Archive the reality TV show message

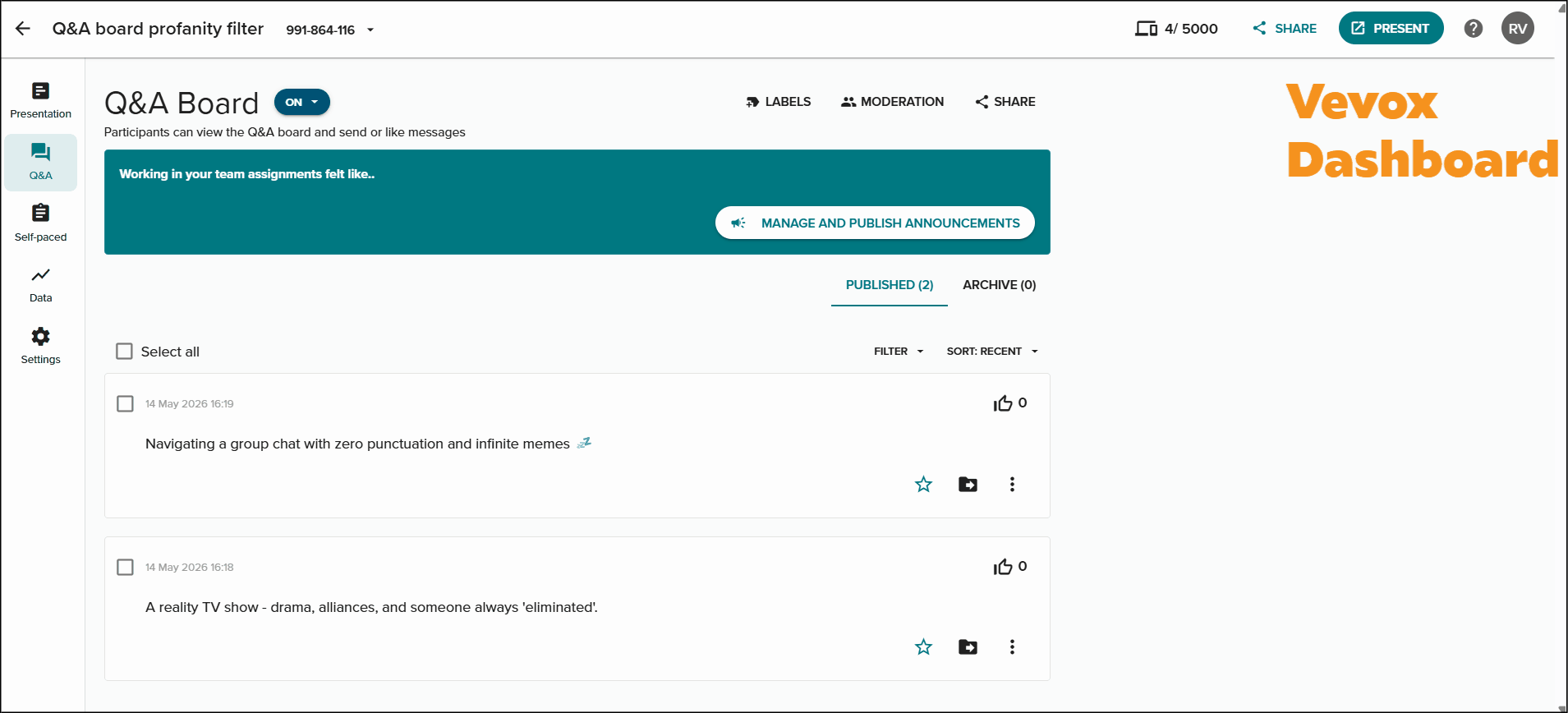point(968,647)
